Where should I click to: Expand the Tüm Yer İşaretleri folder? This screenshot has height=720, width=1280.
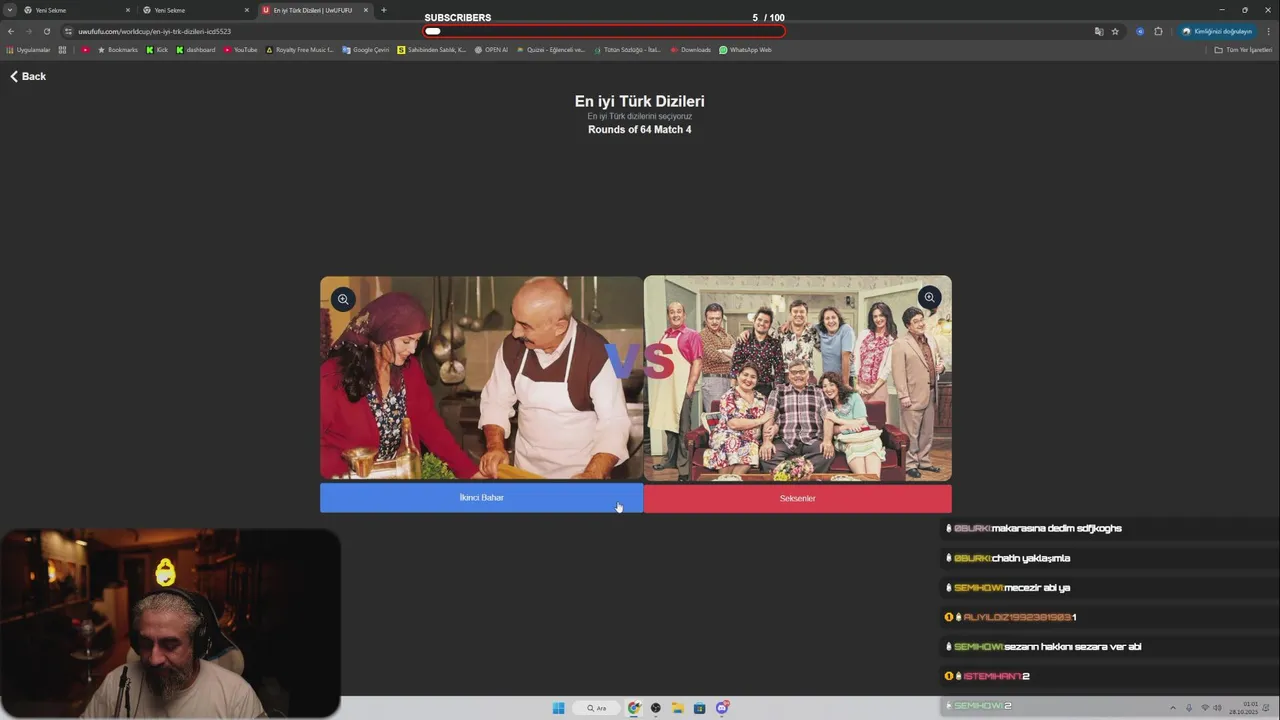click(1243, 50)
